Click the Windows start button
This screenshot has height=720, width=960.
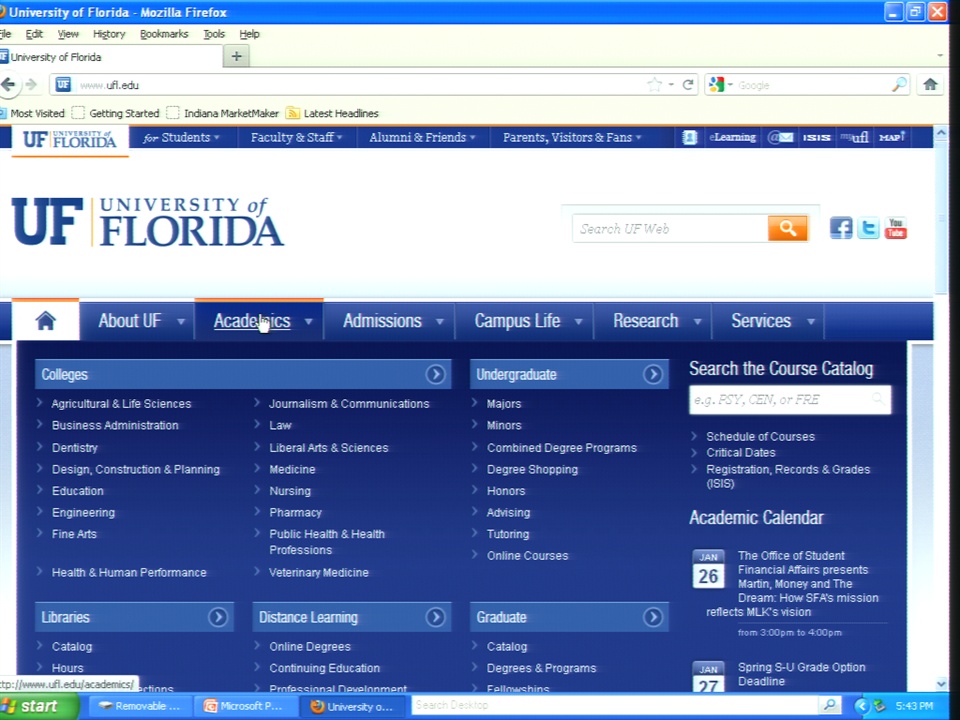tap(38, 706)
